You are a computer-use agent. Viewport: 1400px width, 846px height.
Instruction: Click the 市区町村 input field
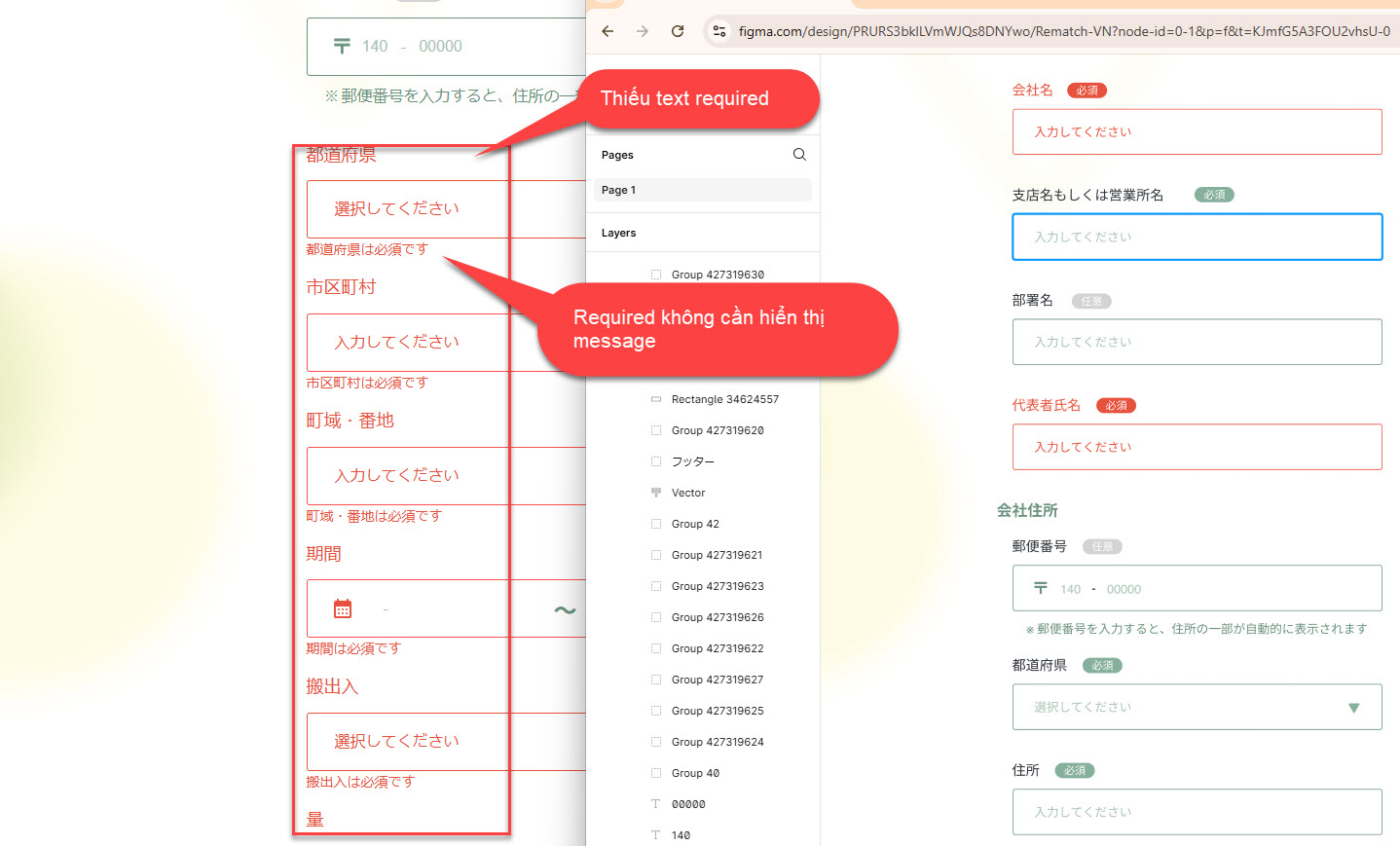(x=409, y=343)
